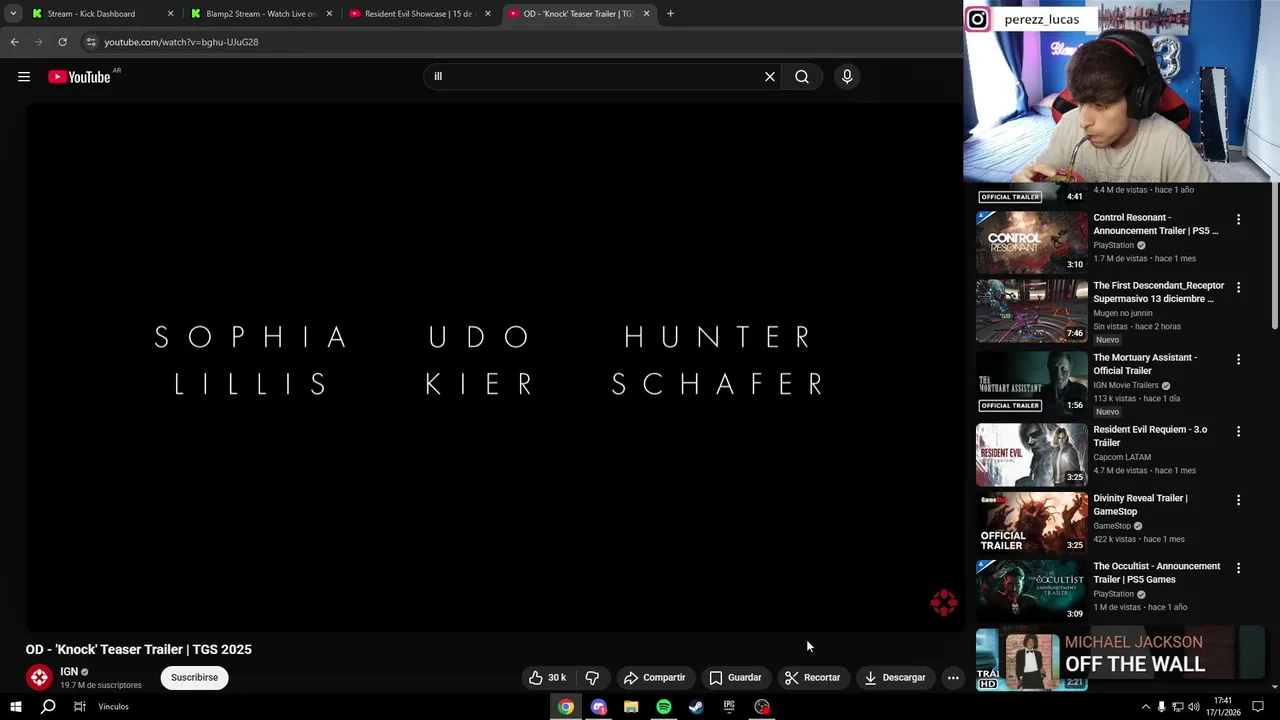Go to the YouTube home logo
1280x720 pixels.
pos(79,77)
